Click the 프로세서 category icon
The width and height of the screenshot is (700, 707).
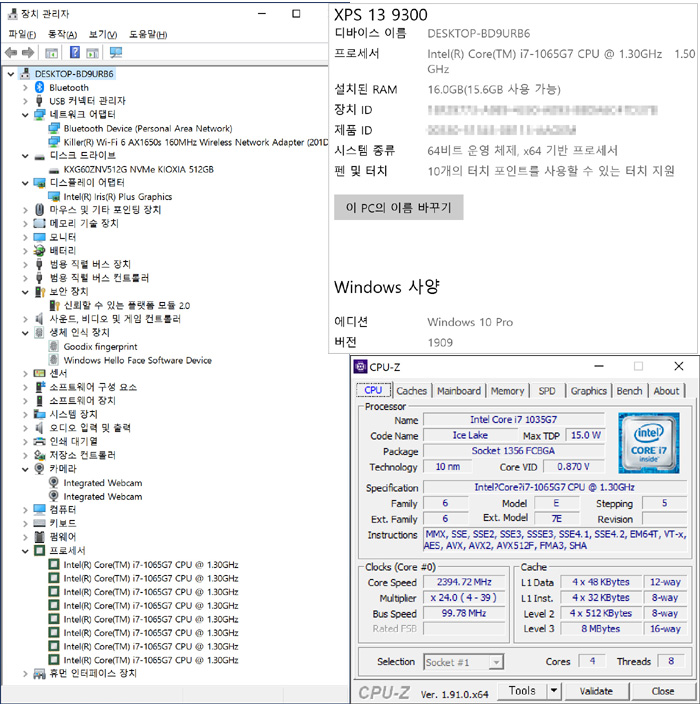click(x=40, y=551)
